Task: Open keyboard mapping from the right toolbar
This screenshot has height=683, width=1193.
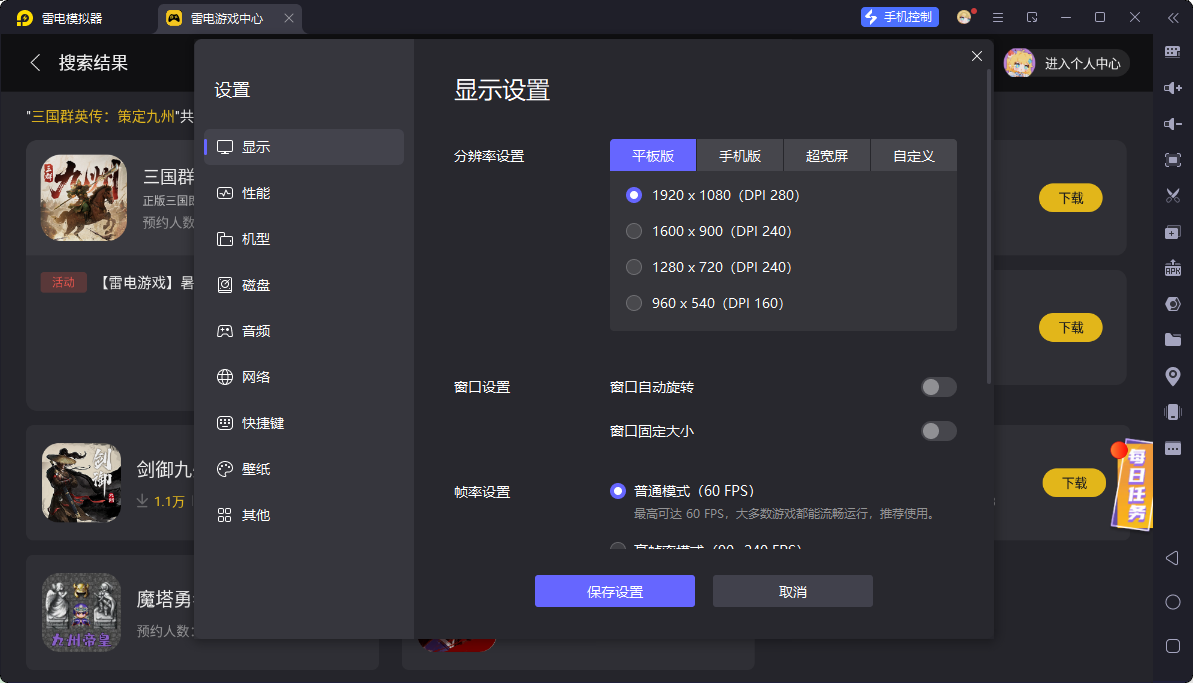Action: coord(1172,52)
